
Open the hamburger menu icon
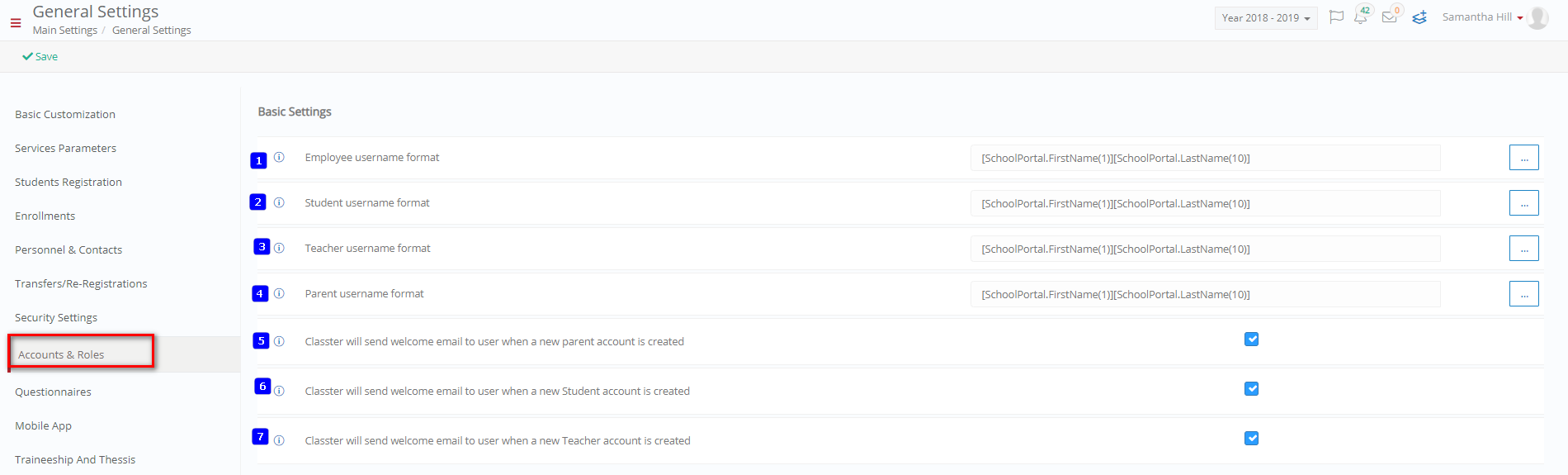click(x=16, y=23)
